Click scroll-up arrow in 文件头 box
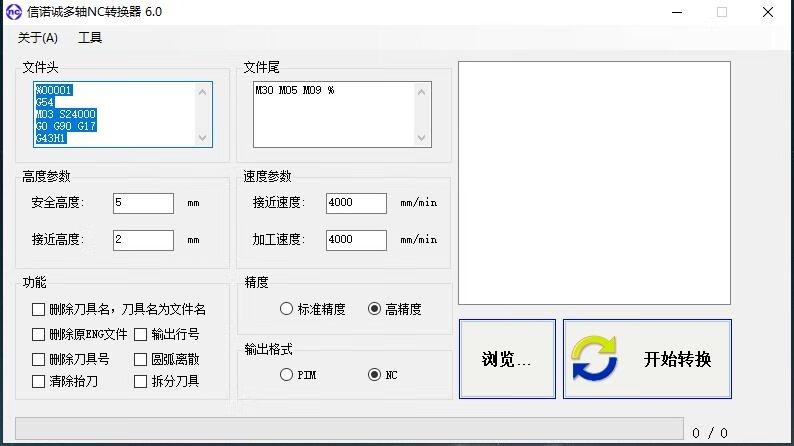The width and height of the screenshot is (794, 446). (x=203, y=92)
